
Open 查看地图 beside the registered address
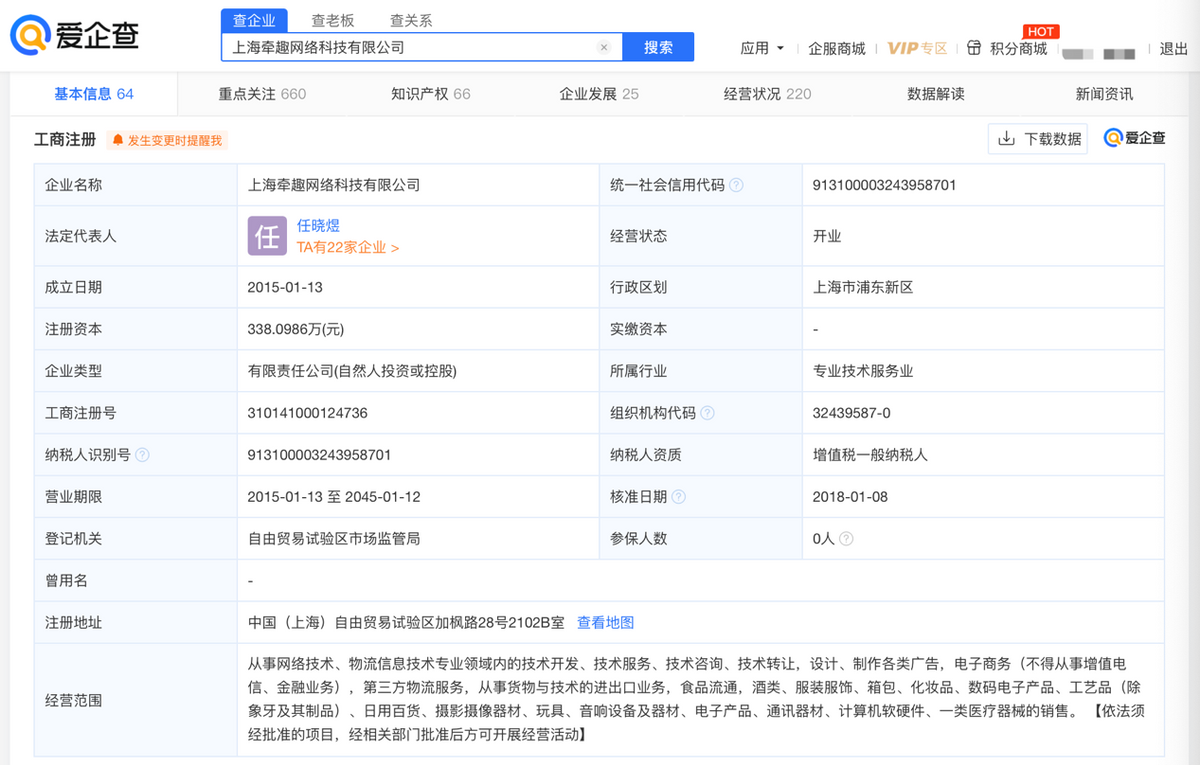click(605, 622)
